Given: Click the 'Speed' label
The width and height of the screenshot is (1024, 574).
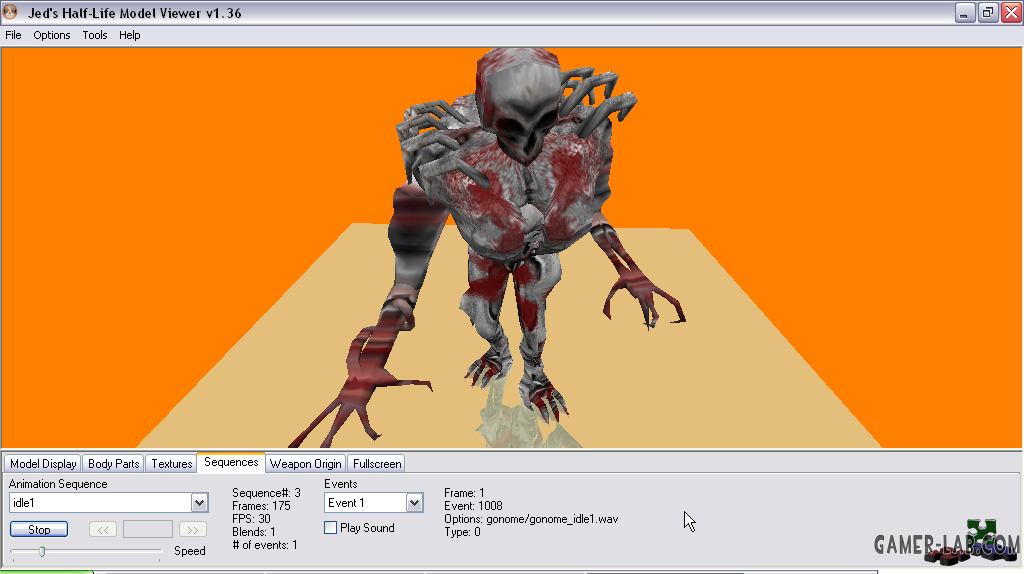Looking at the screenshot, I should tap(190, 551).
